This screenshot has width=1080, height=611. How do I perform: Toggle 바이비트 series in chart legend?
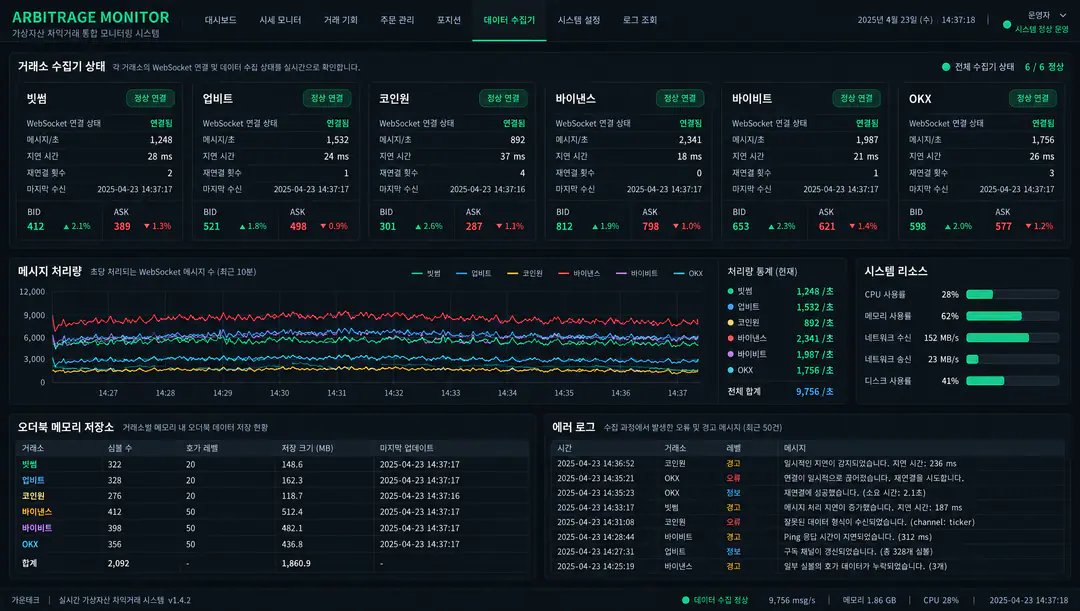(636, 273)
